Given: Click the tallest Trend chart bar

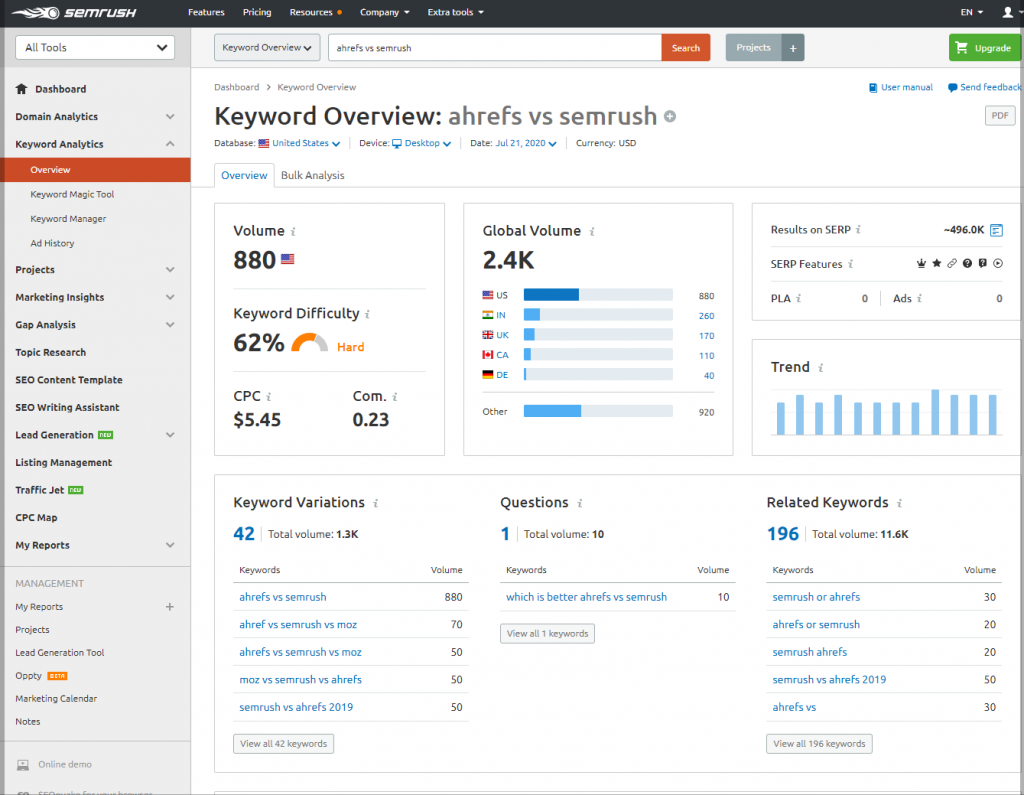Looking at the screenshot, I should click(x=935, y=412).
